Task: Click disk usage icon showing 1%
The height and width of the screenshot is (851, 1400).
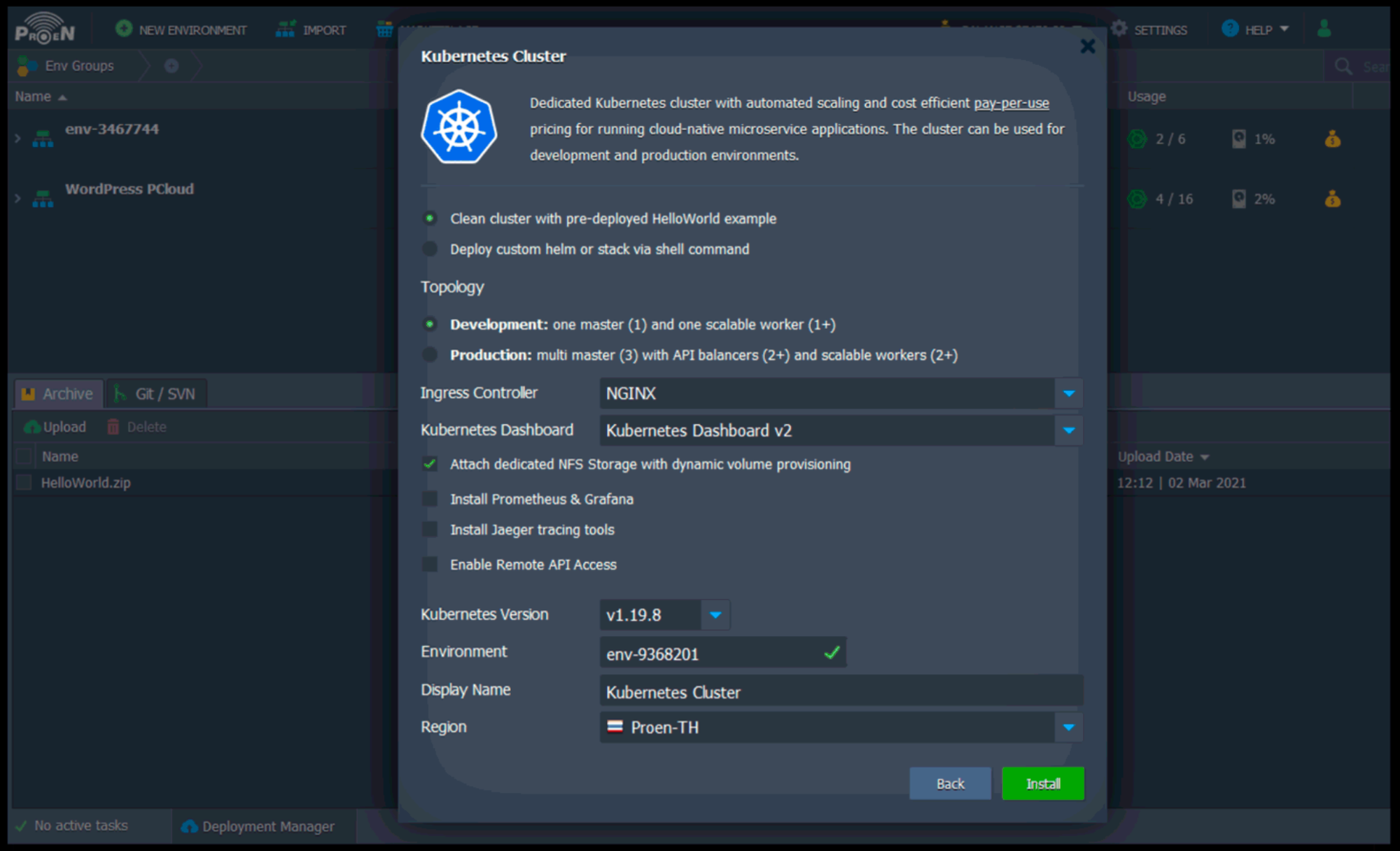Action: (x=1238, y=139)
